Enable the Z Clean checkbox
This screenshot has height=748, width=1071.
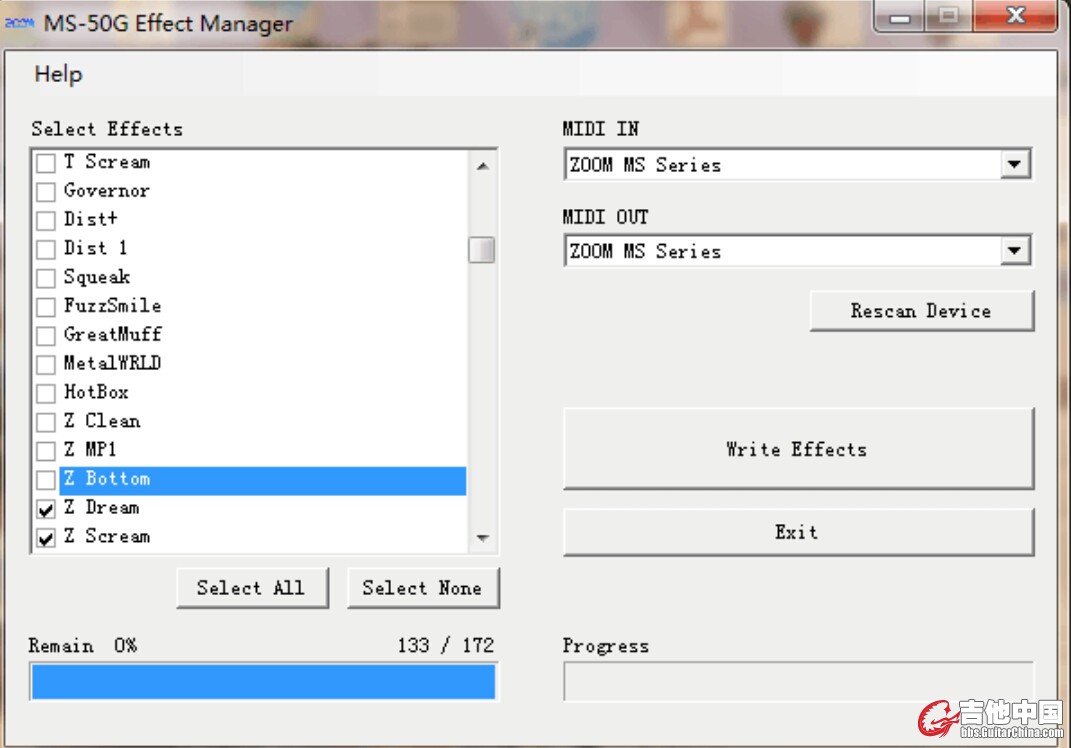tap(46, 422)
